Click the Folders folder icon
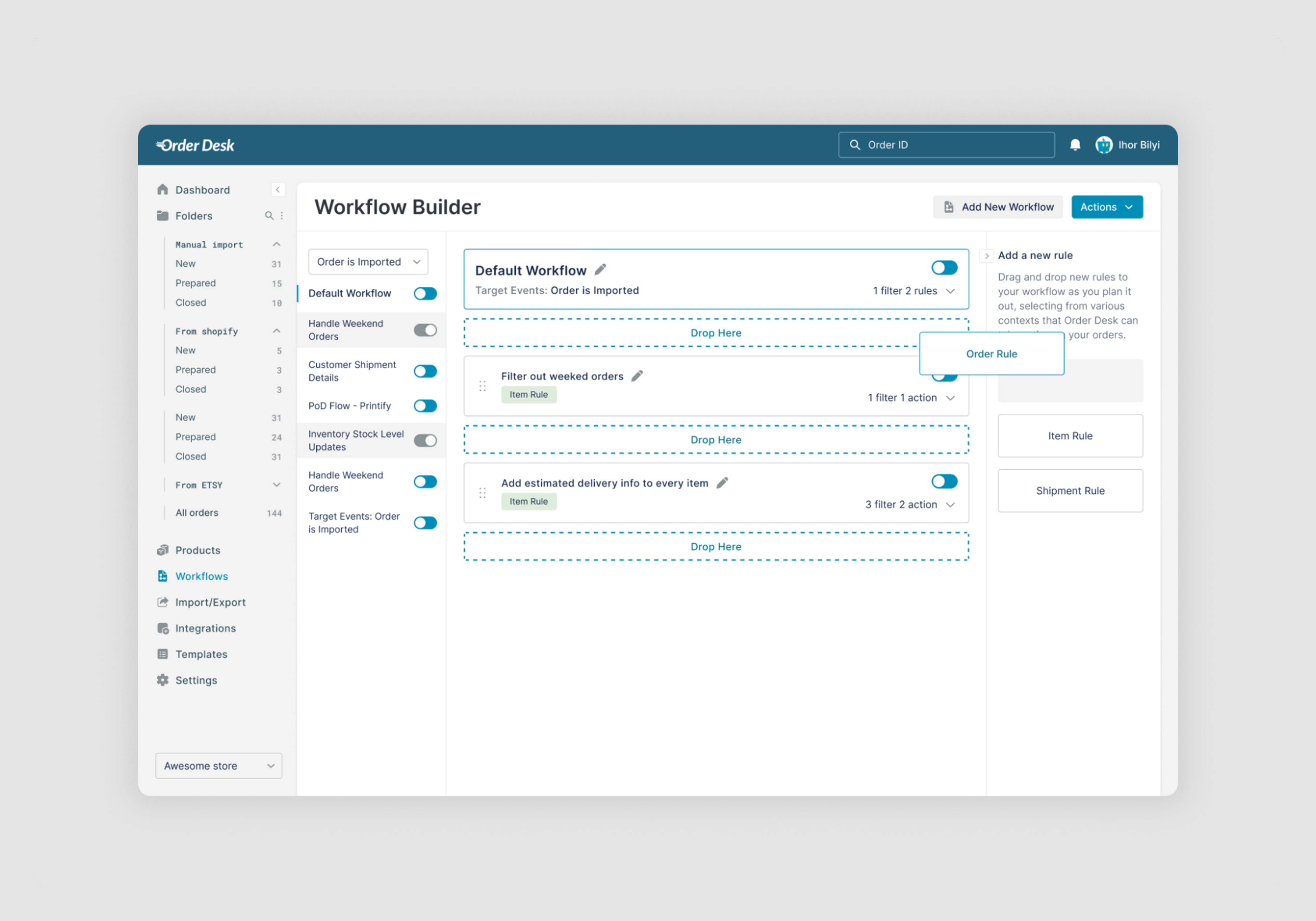 point(163,216)
